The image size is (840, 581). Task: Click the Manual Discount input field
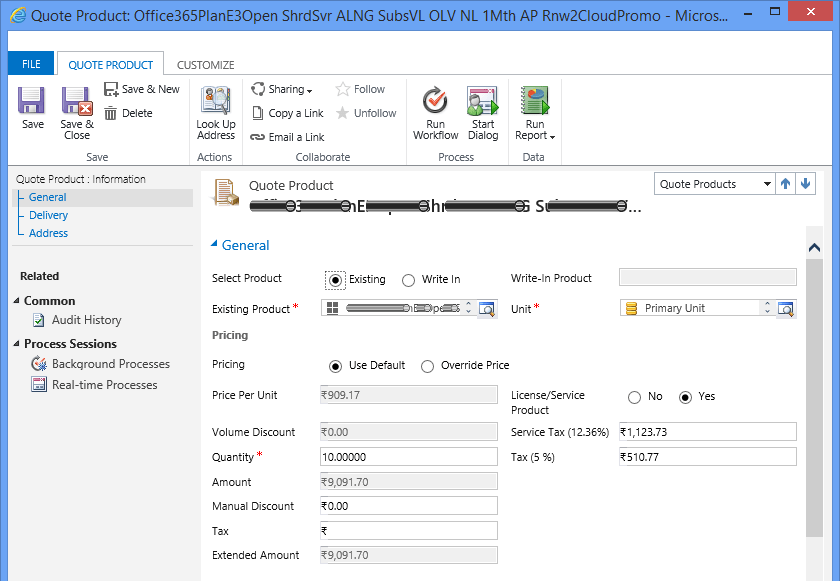pos(409,506)
